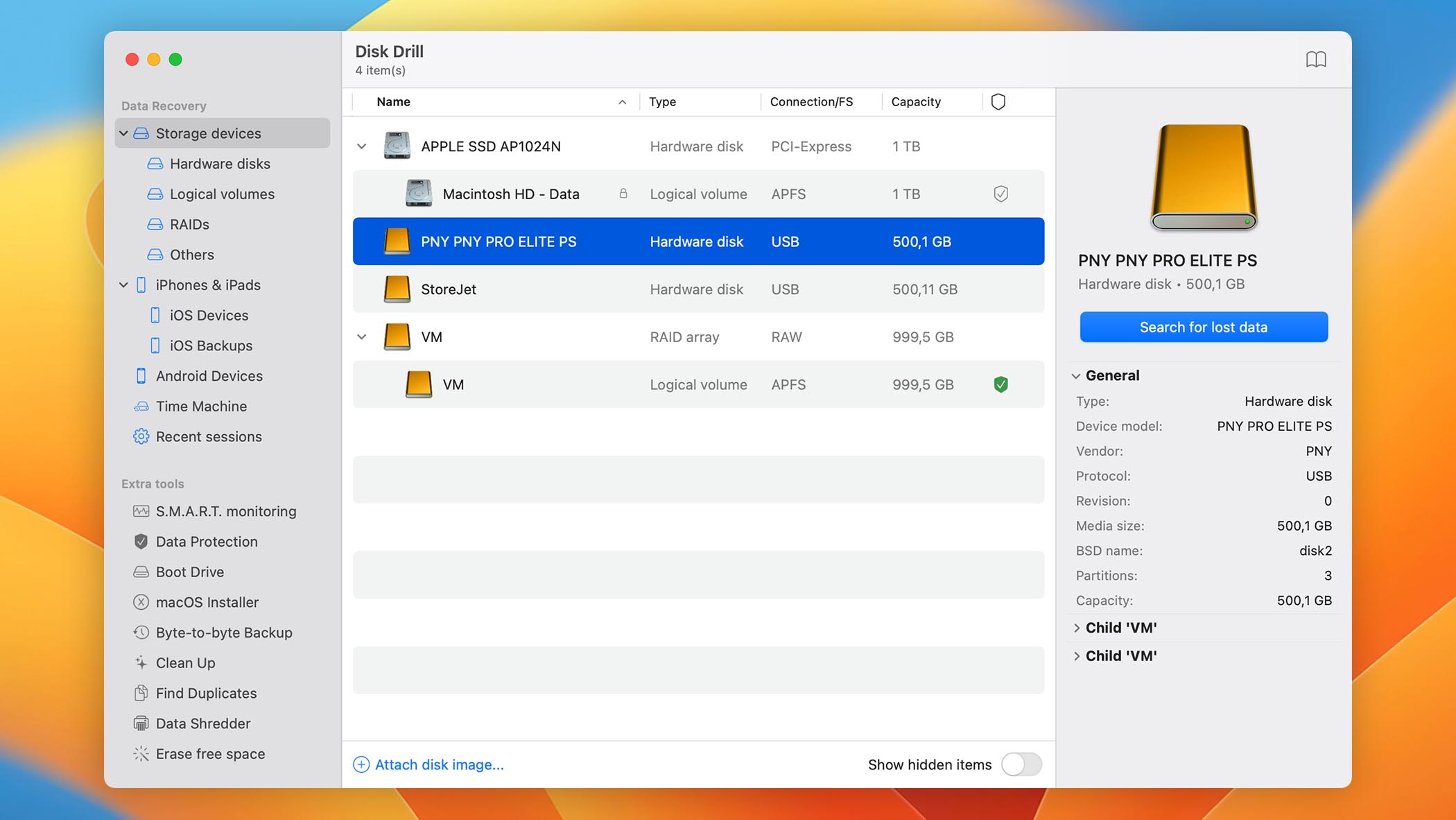Click the VM RAID array drive icon
The image size is (1456, 820).
click(397, 337)
